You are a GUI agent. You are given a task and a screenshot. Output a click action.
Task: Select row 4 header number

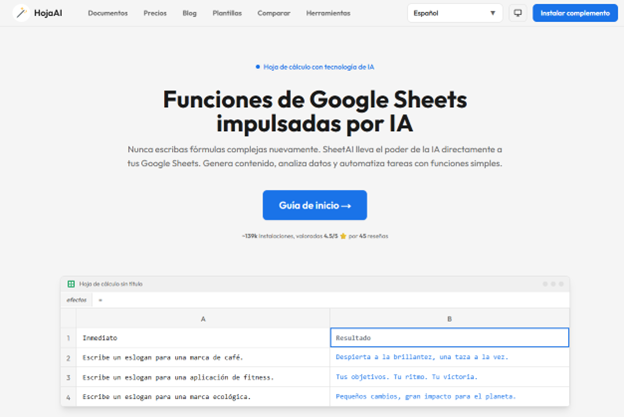(x=68, y=397)
